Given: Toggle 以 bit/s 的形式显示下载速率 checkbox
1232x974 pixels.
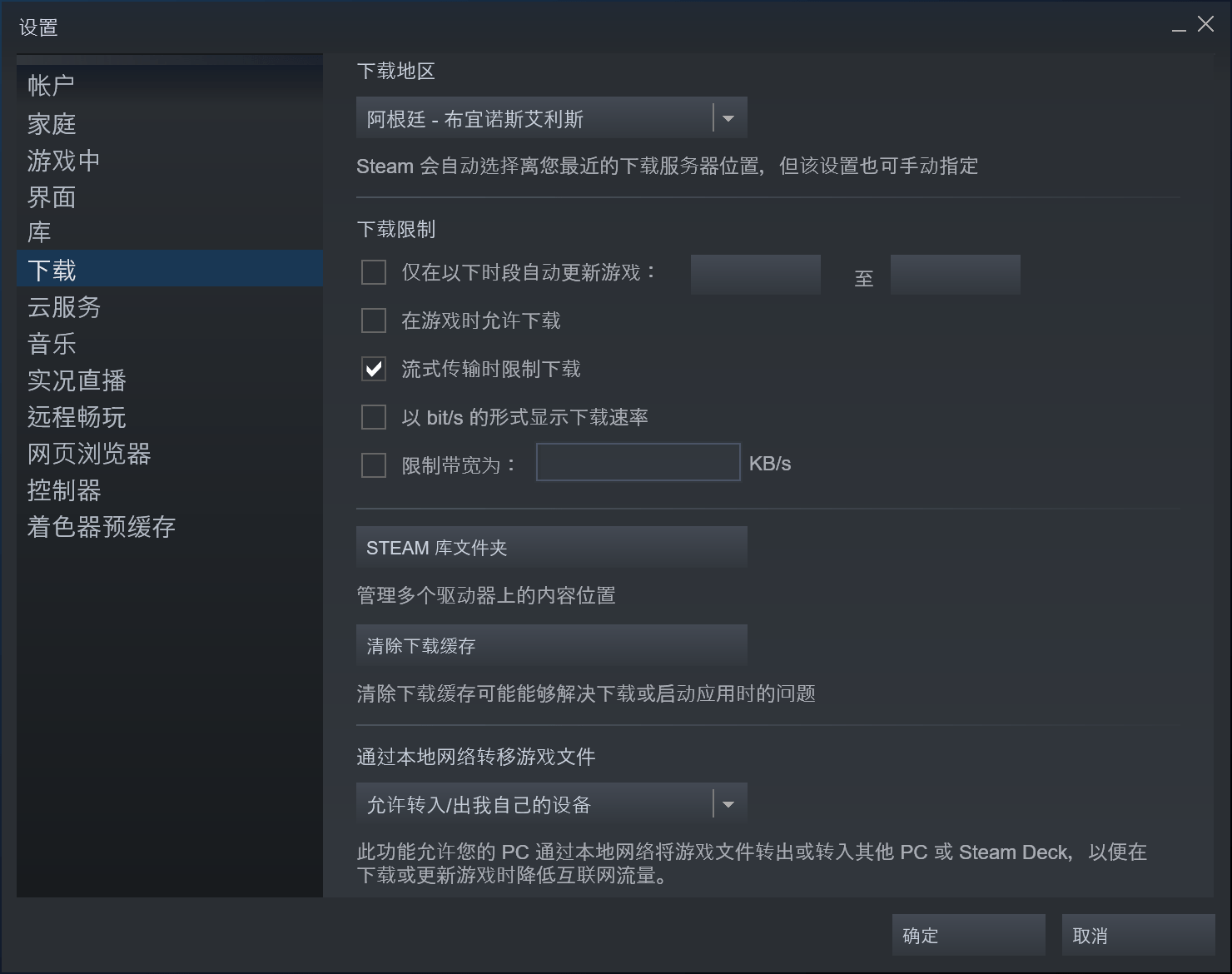Looking at the screenshot, I should [x=374, y=417].
